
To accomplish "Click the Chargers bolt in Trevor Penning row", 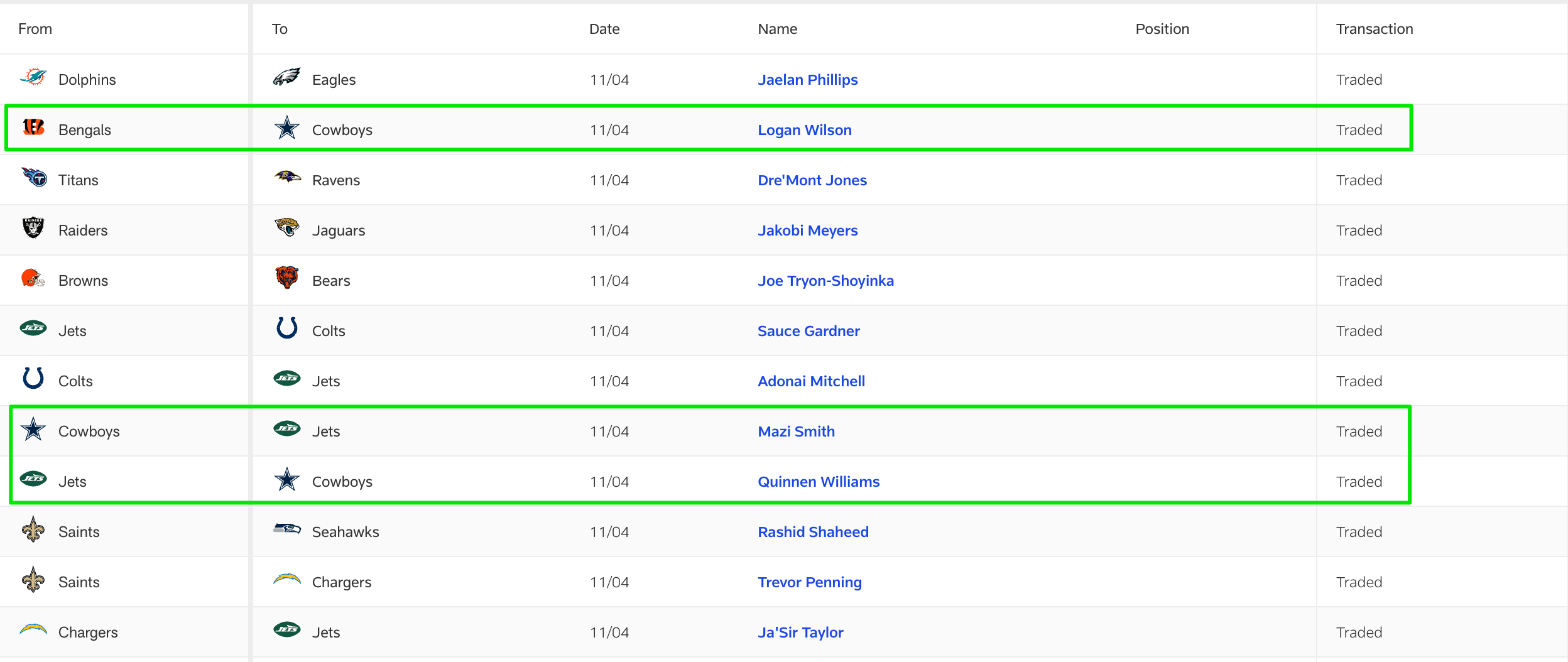I will 287,579.
